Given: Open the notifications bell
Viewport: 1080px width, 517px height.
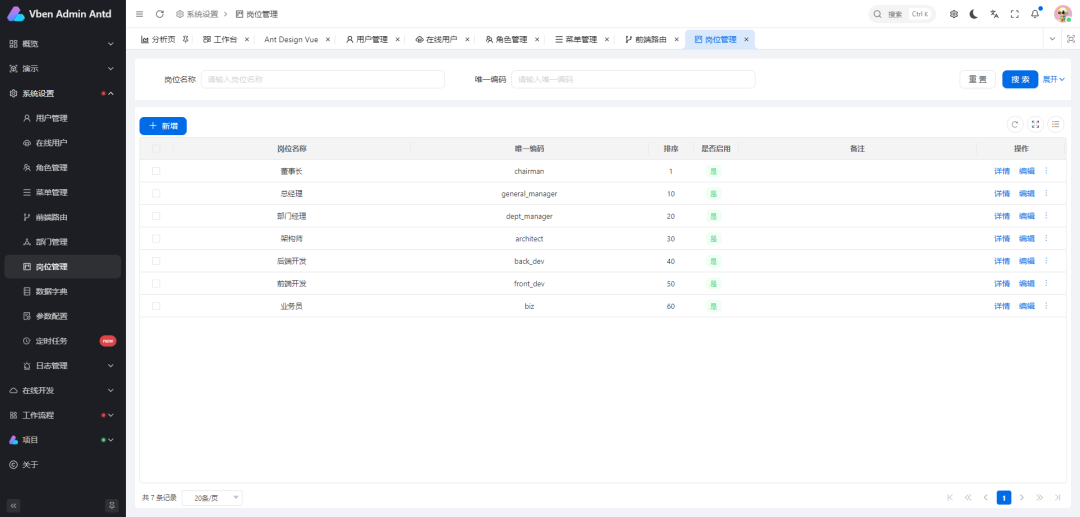Looking at the screenshot, I should click(1035, 14).
